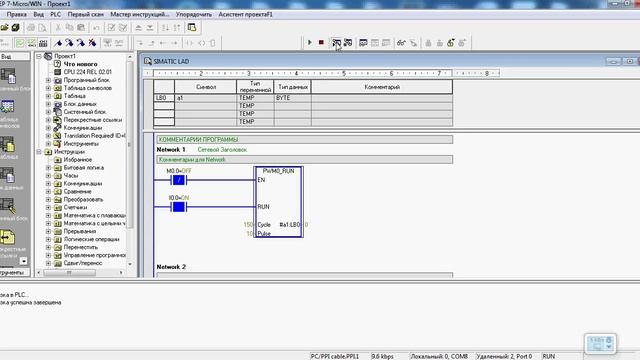The height and width of the screenshot is (360, 640).
Task: Toggle Program Status monitoring icon
Action: point(336,42)
